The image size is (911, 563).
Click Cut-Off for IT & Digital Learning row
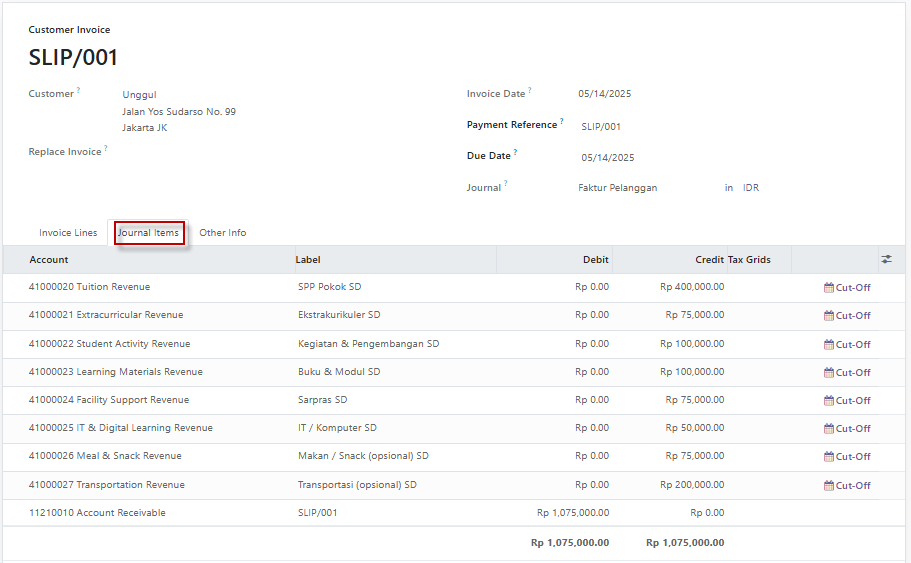click(847, 428)
